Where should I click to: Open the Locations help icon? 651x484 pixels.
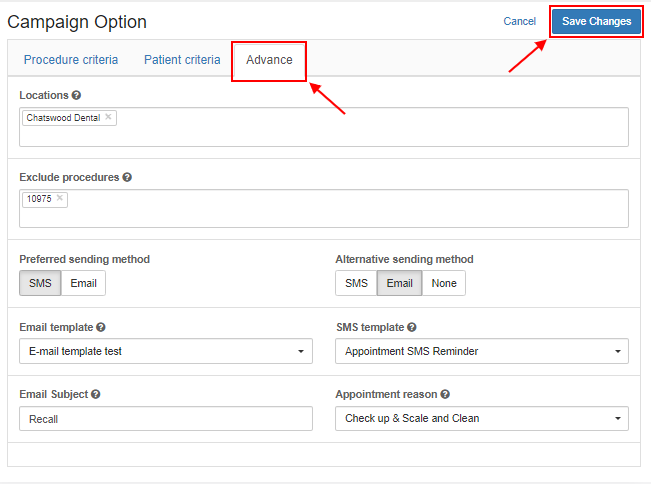pos(76,95)
